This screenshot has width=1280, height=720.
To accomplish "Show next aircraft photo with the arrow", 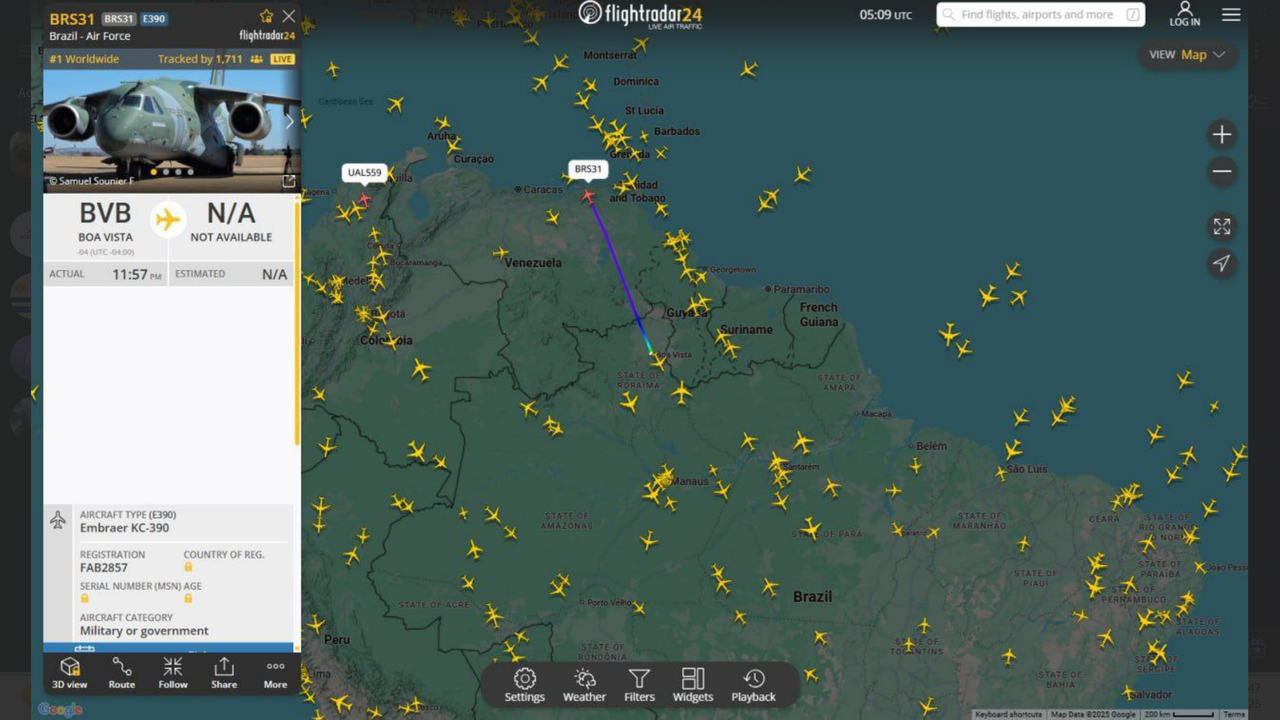I will click(289, 121).
